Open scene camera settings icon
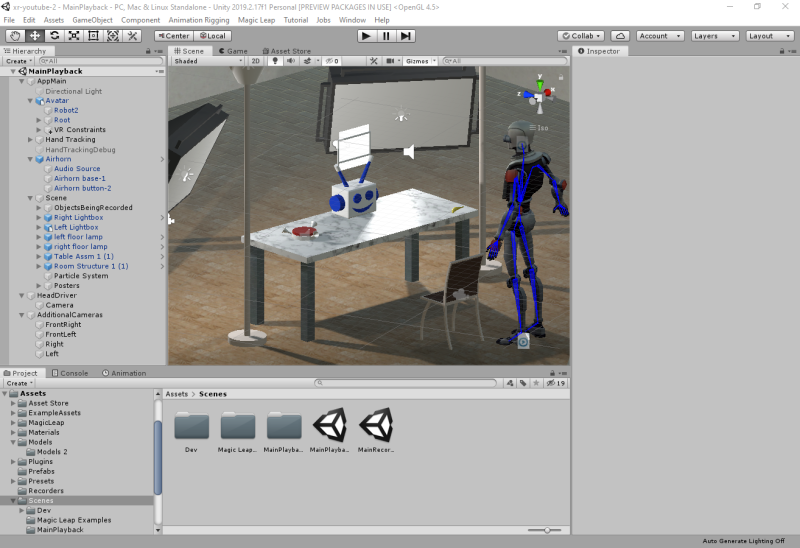800x548 pixels. [x=390, y=61]
